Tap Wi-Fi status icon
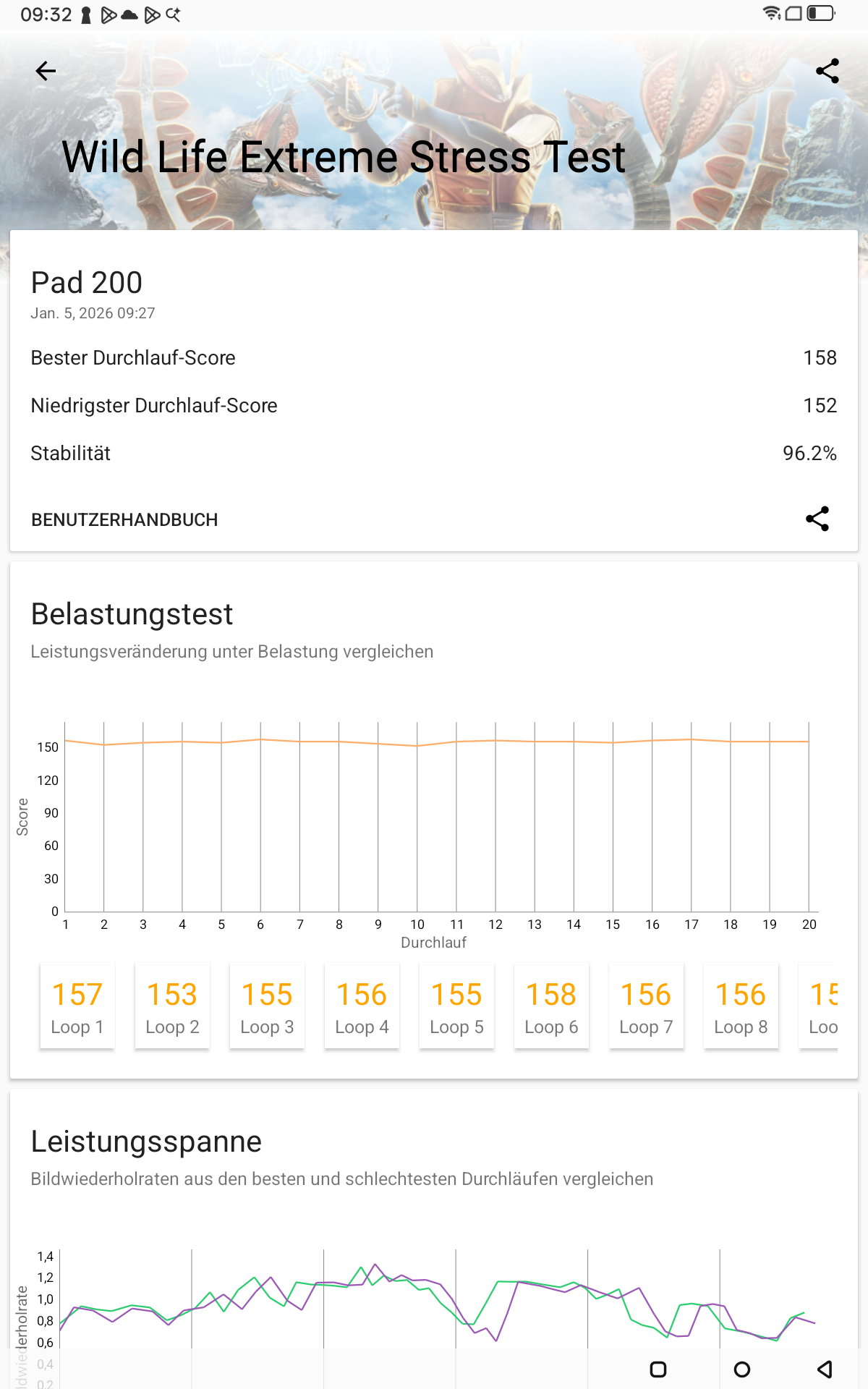Image resolution: width=868 pixels, height=1389 pixels. pyautogui.click(x=772, y=14)
